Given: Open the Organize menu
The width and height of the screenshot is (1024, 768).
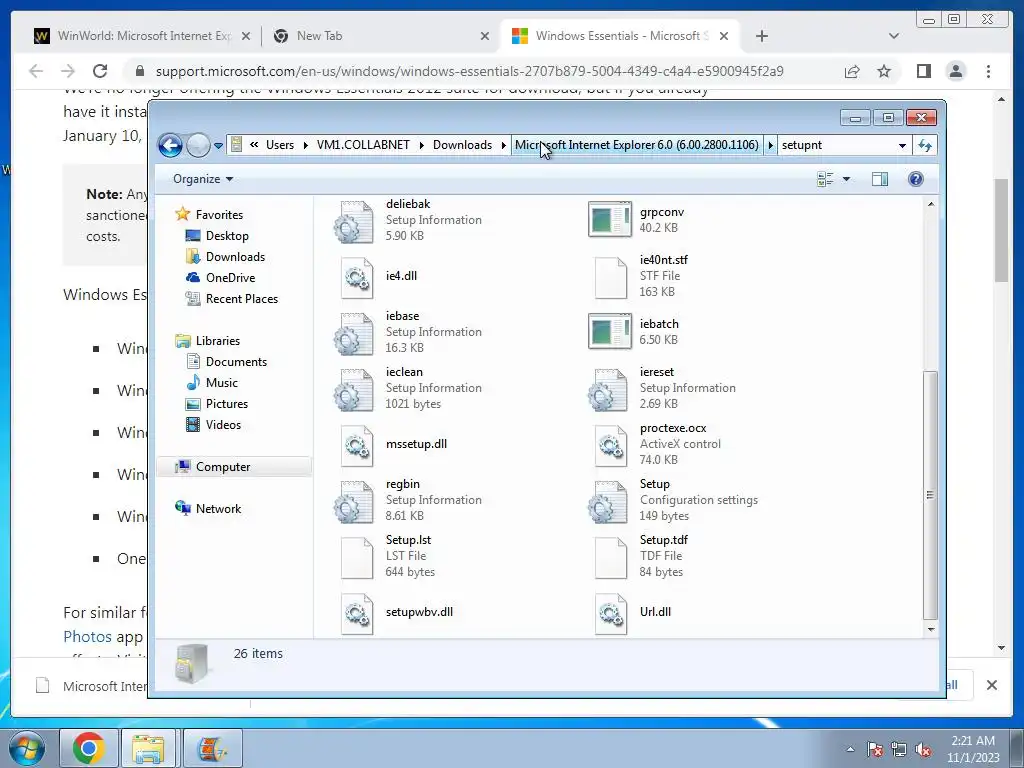Looking at the screenshot, I should pyautogui.click(x=202, y=179).
